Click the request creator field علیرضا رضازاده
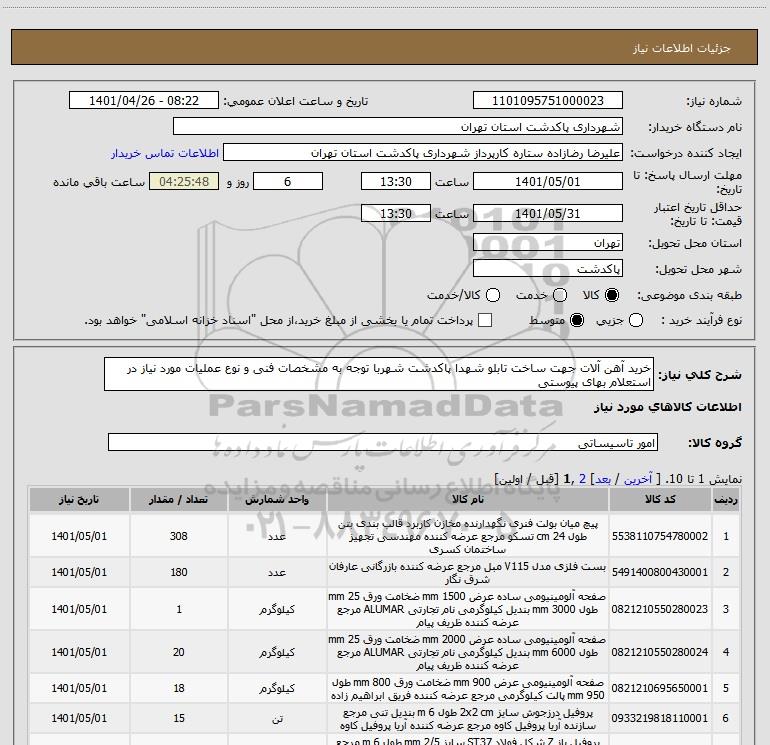This screenshot has height=745, width=770. pos(423,153)
